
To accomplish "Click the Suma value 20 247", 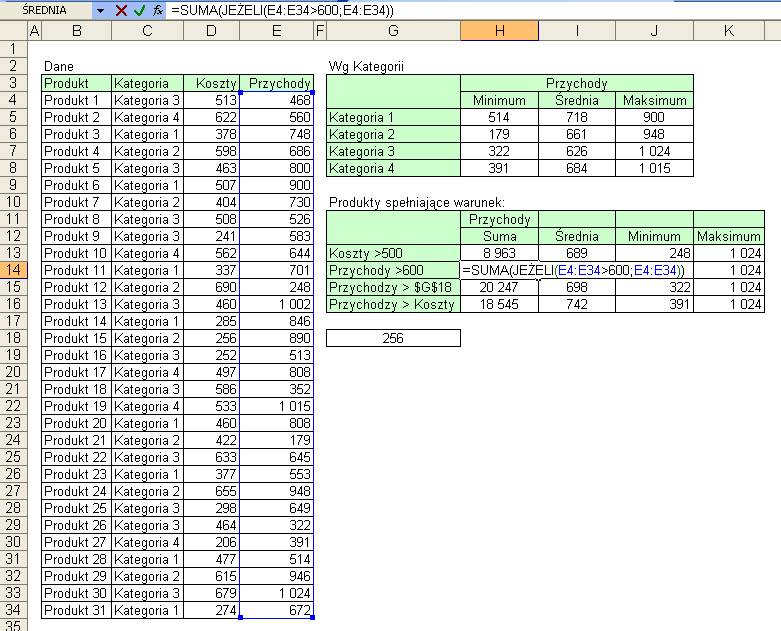I will pyautogui.click(x=500, y=287).
